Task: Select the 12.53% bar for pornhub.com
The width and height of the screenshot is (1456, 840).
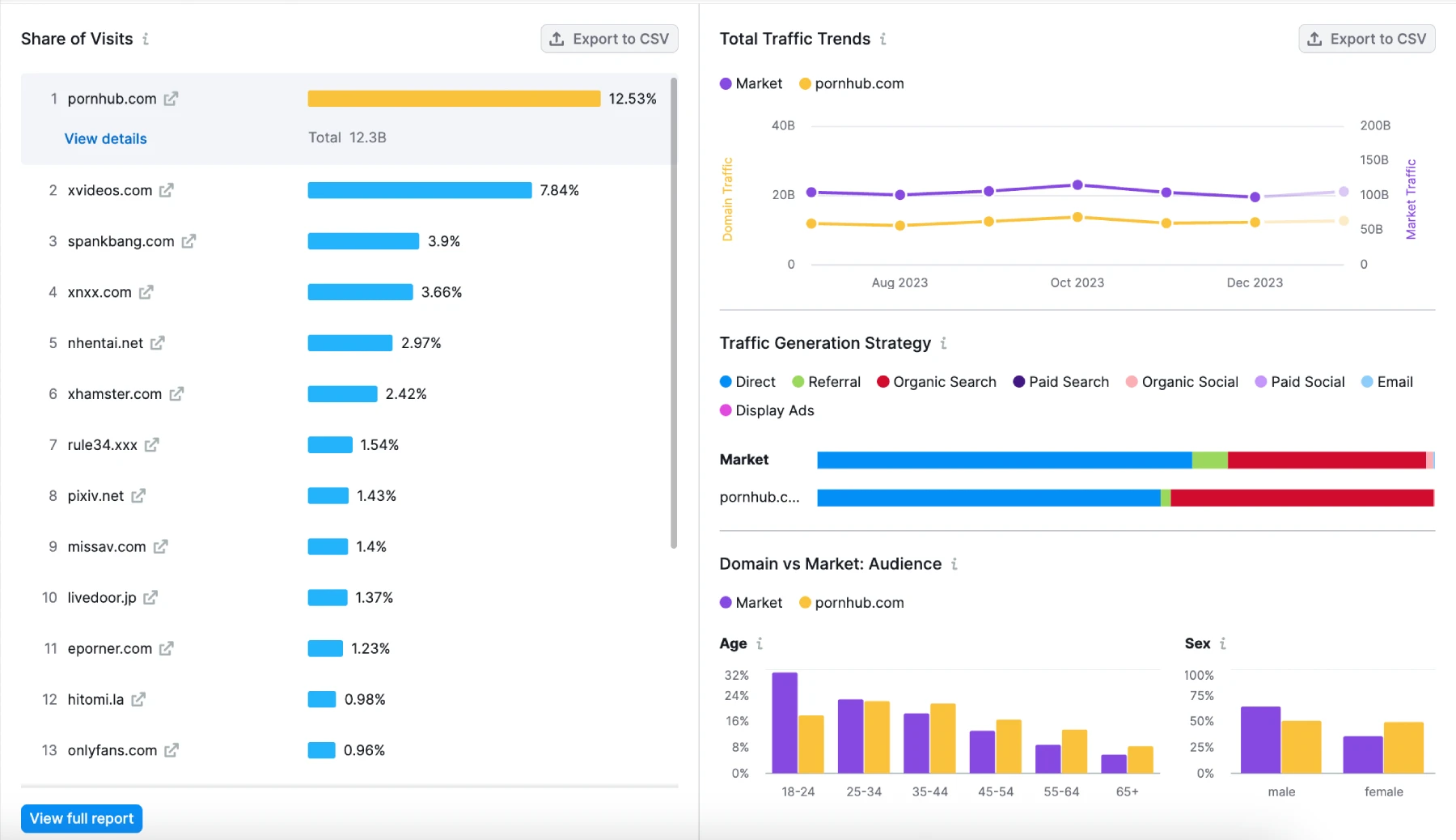Action: tap(453, 99)
